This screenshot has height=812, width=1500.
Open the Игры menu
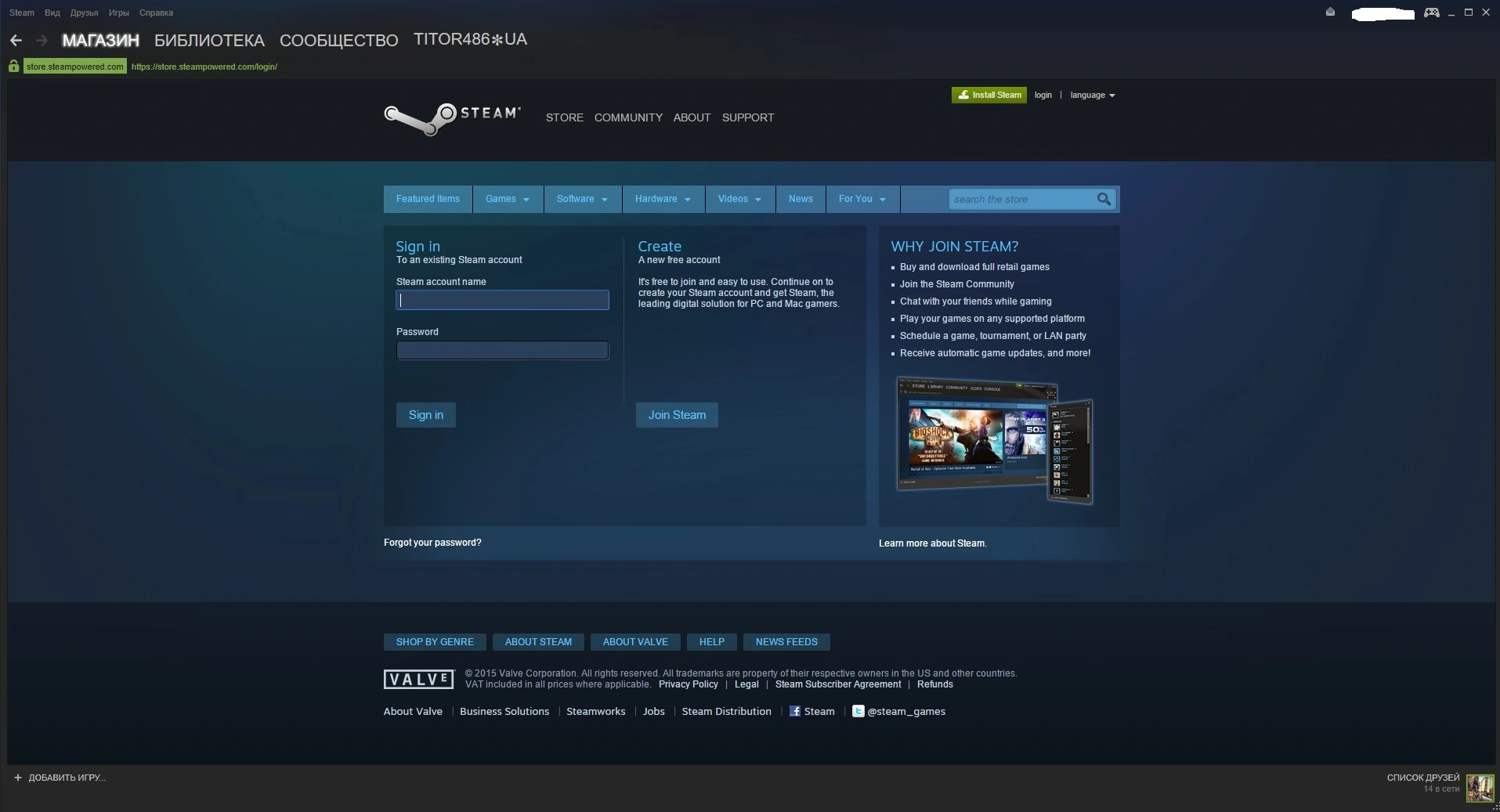tap(119, 13)
